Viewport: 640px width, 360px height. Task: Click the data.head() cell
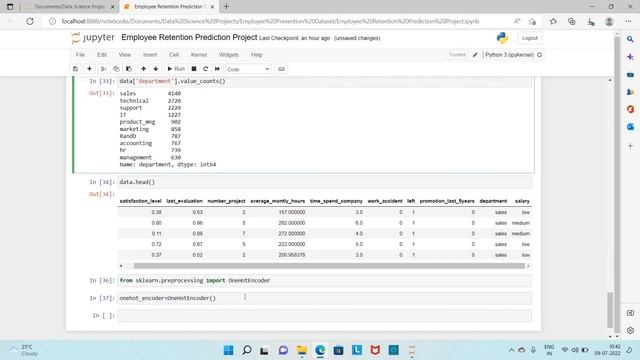click(324, 182)
